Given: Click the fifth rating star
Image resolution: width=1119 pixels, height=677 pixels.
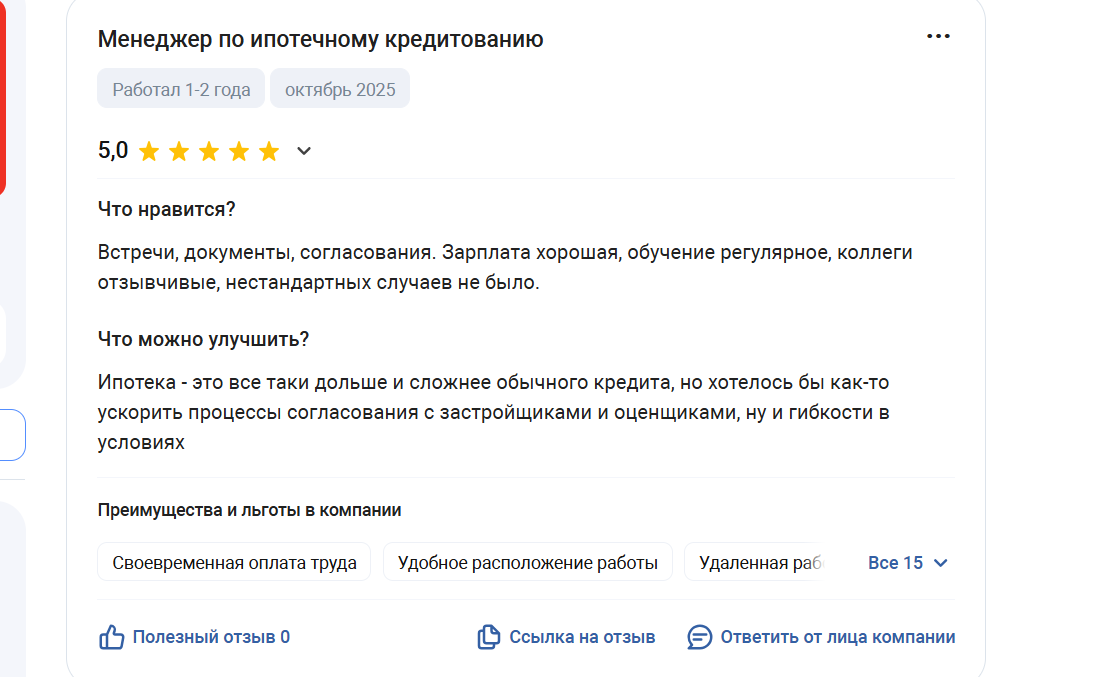Looking at the screenshot, I should tap(269, 151).
